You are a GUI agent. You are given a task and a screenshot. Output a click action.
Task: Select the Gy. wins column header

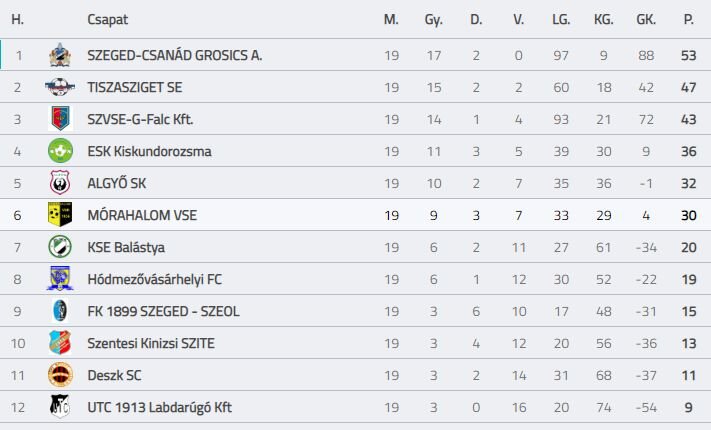(433, 20)
